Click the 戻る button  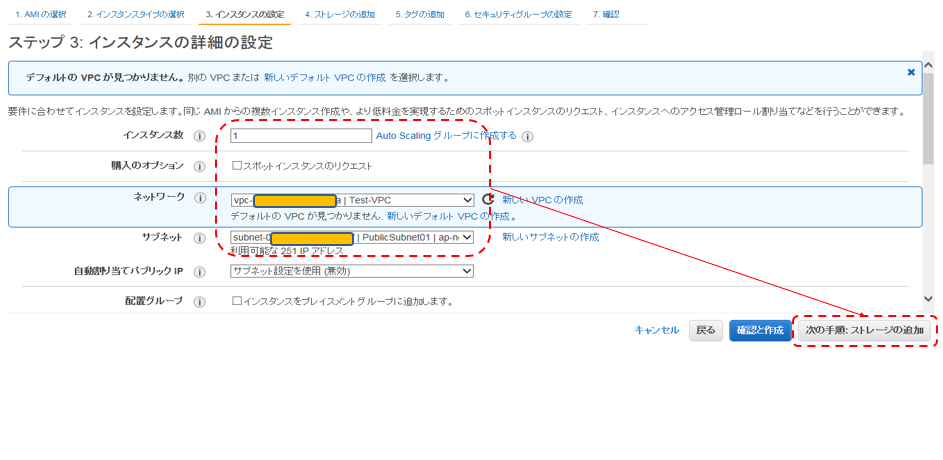pyautogui.click(x=705, y=330)
